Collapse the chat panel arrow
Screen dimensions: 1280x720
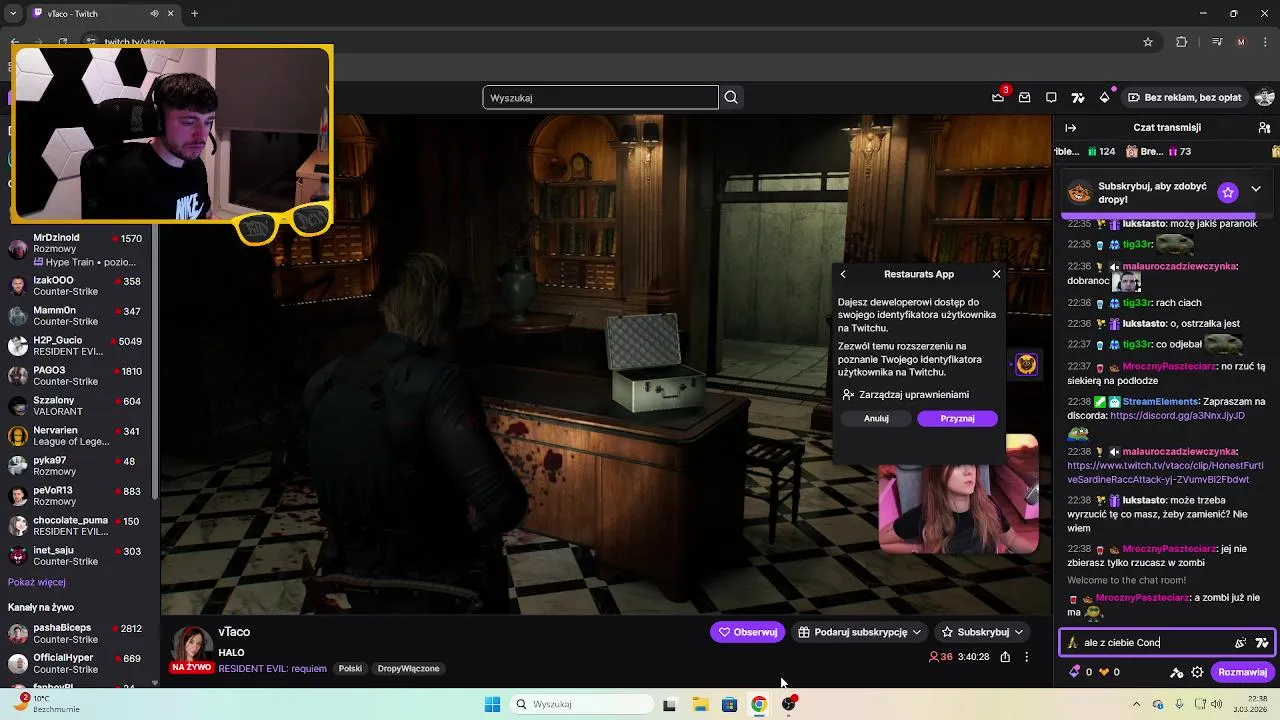tap(1070, 128)
